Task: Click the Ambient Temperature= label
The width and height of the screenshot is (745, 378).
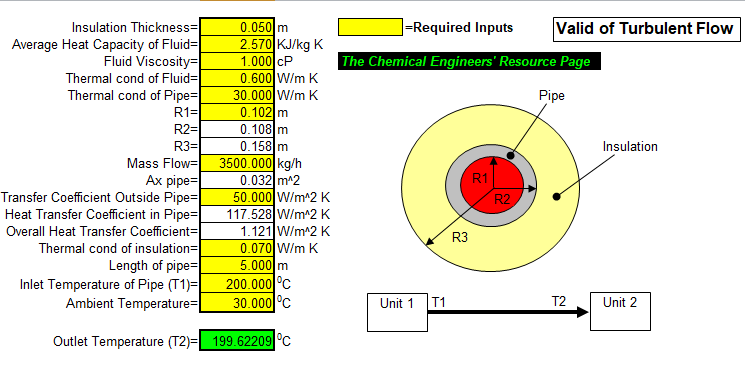Action: pyautogui.click(x=132, y=303)
